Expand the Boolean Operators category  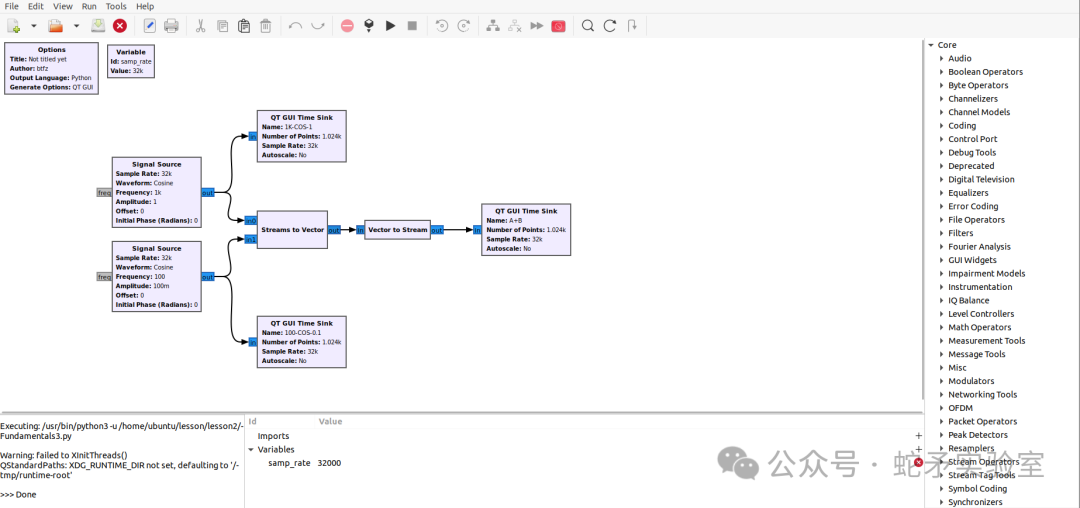coord(942,72)
